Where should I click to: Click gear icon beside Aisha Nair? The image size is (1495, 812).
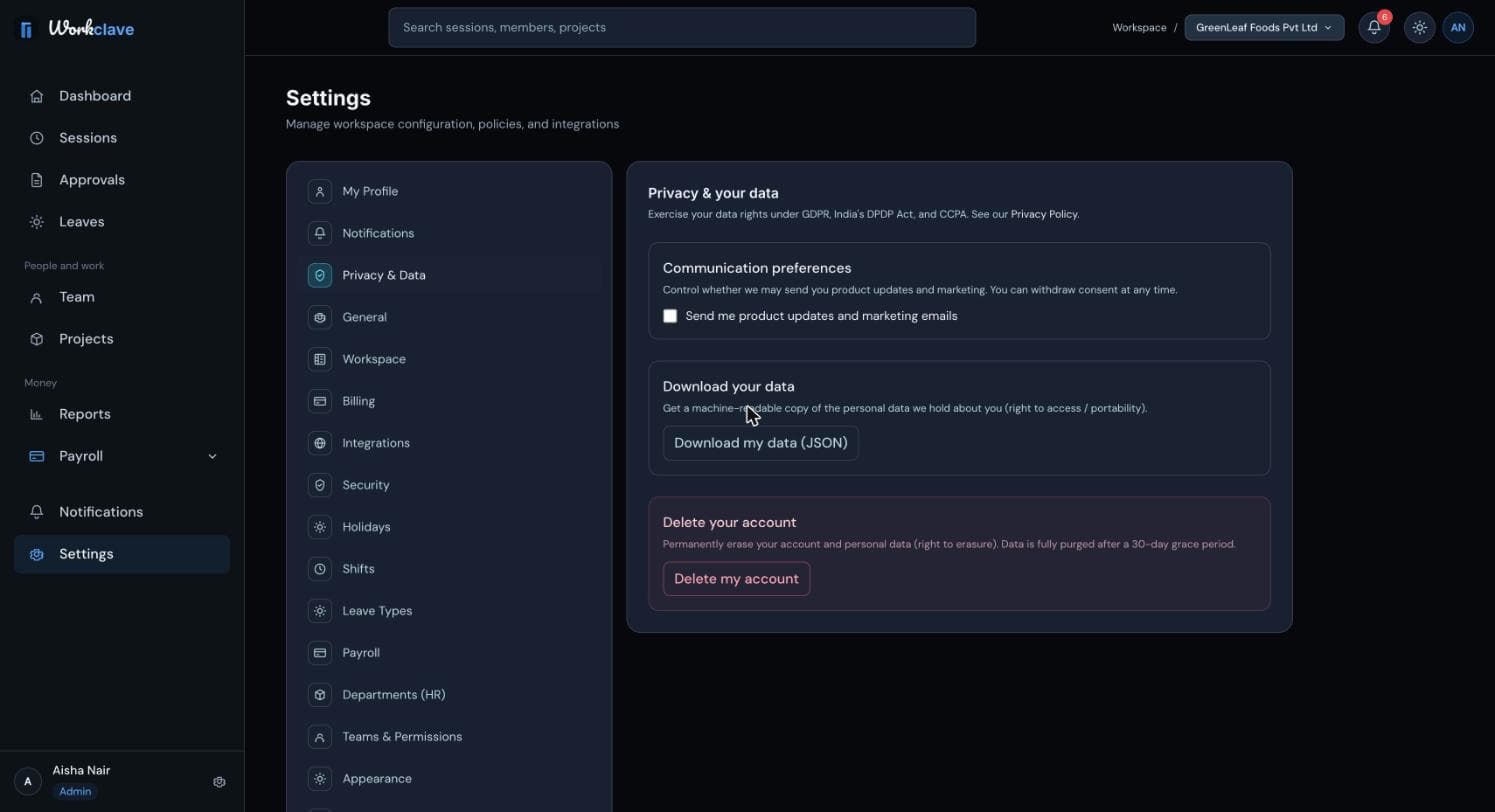[219, 782]
